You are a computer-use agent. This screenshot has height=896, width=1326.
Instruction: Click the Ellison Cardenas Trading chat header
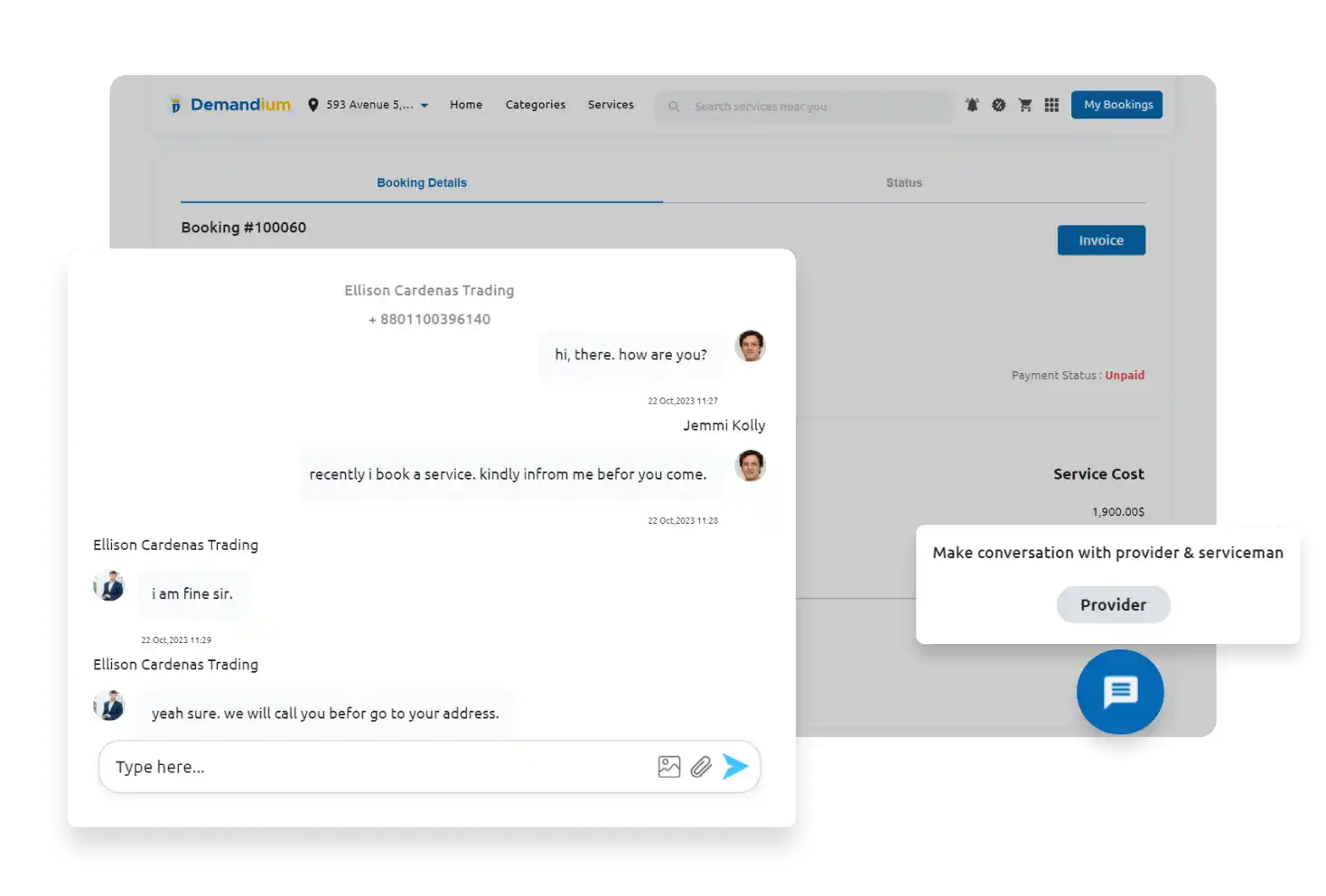pyautogui.click(x=429, y=290)
